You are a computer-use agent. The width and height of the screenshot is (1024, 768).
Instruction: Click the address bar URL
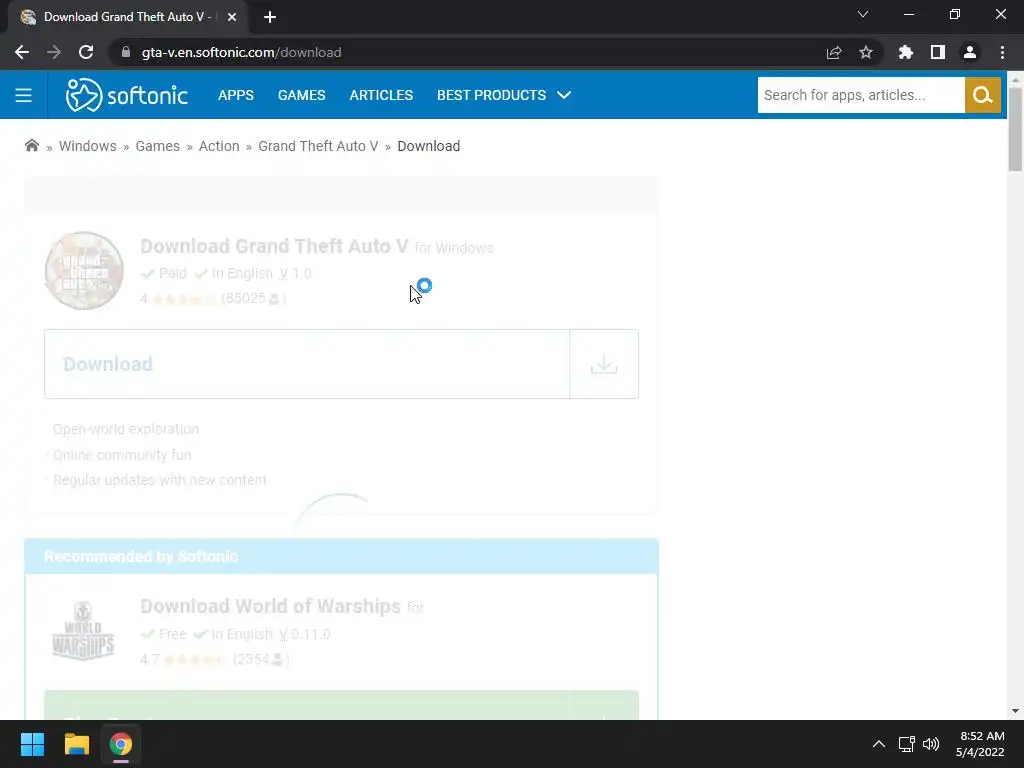click(241, 52)
